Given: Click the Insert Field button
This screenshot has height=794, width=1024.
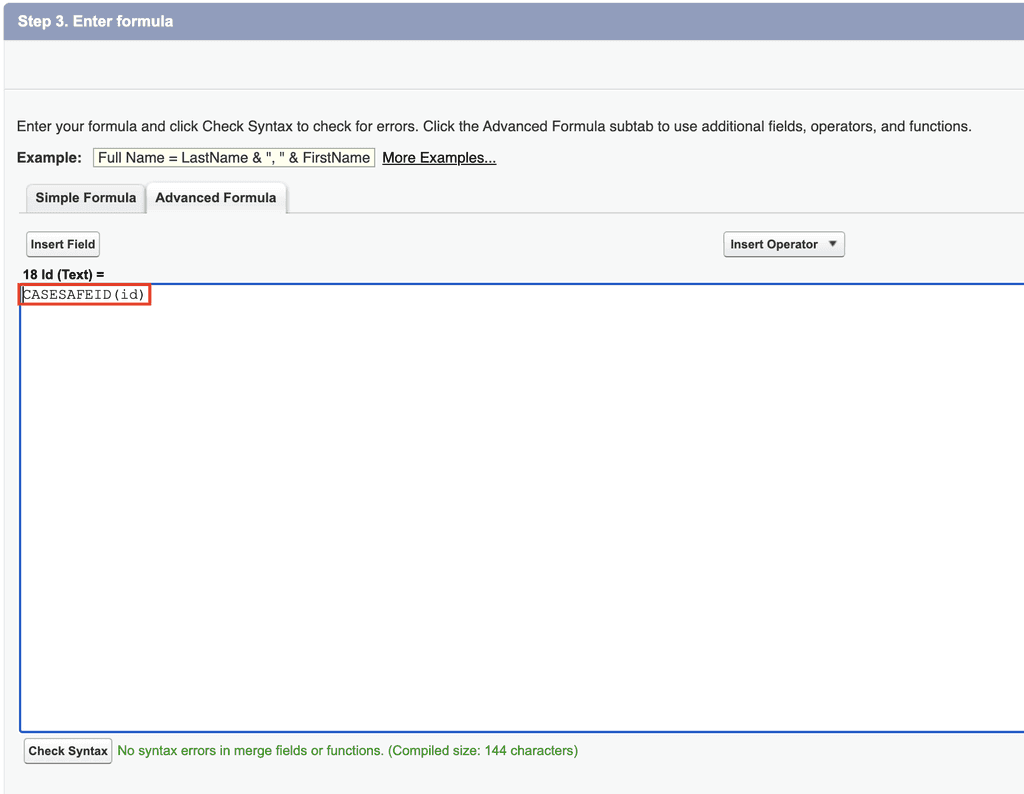Looking at the screenshot, I should click(x=62, y=244).
